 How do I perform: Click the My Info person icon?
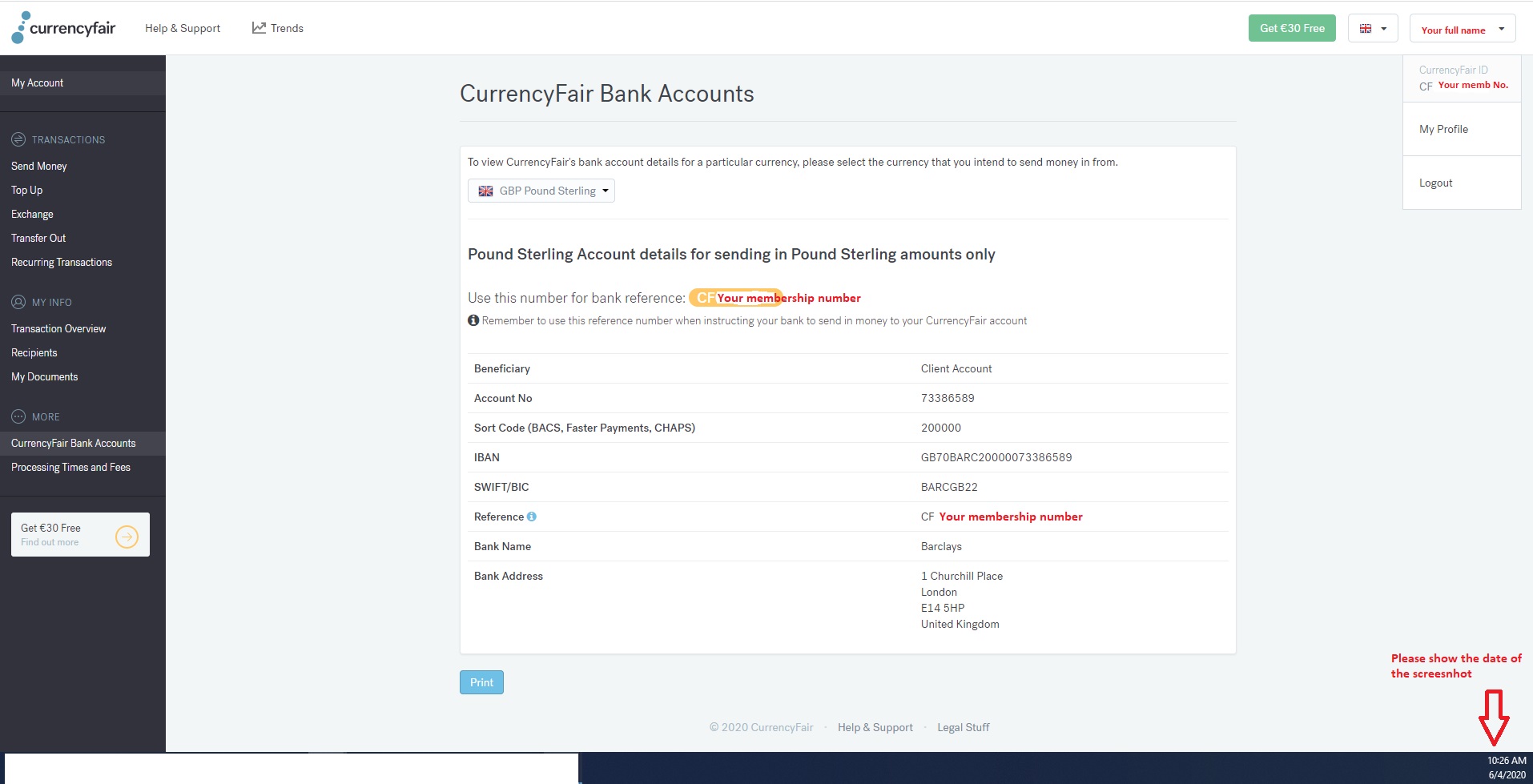[18, 302]
